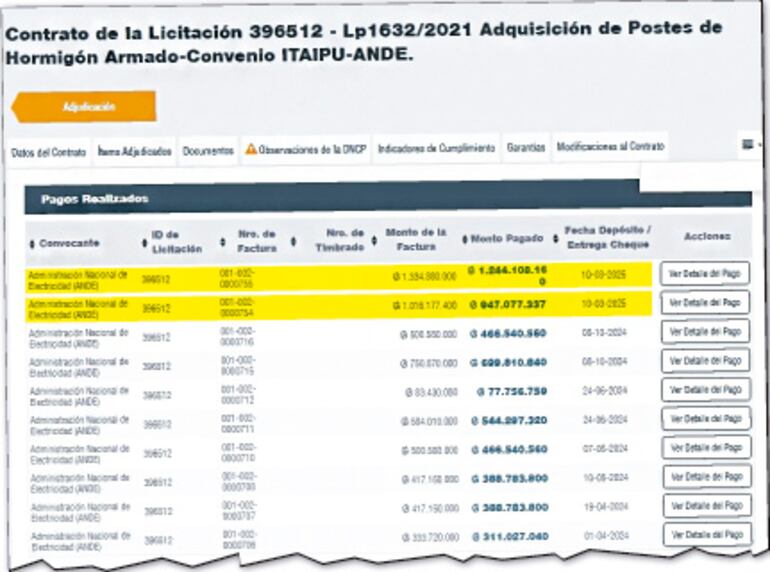Open Ver Detalle del Pago dated 19-04-2024

pos(707,505)
